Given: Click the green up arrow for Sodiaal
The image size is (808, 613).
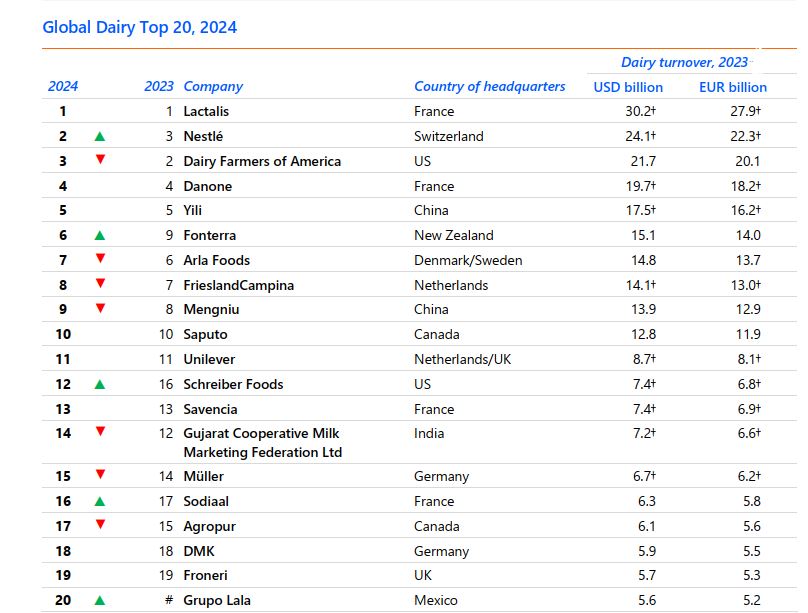Looking at the screenshot, I should [x=99, y=501].
